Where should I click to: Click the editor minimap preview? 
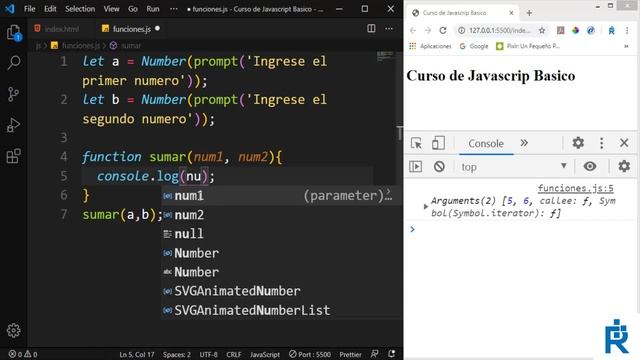pyautogui.click(x=385, y=57)
